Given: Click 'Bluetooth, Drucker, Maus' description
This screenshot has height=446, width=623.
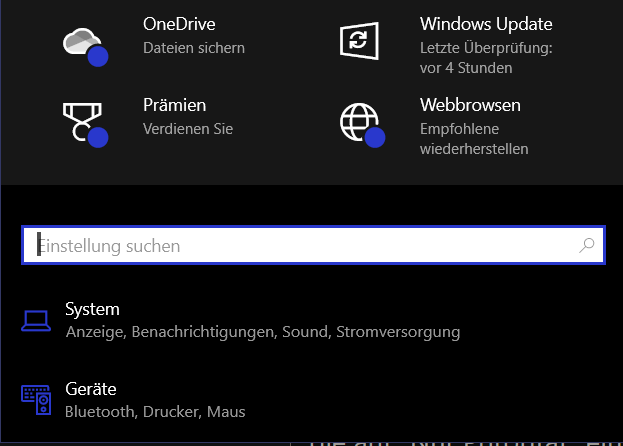Looking at the screenshot, I should click(155, 412).
